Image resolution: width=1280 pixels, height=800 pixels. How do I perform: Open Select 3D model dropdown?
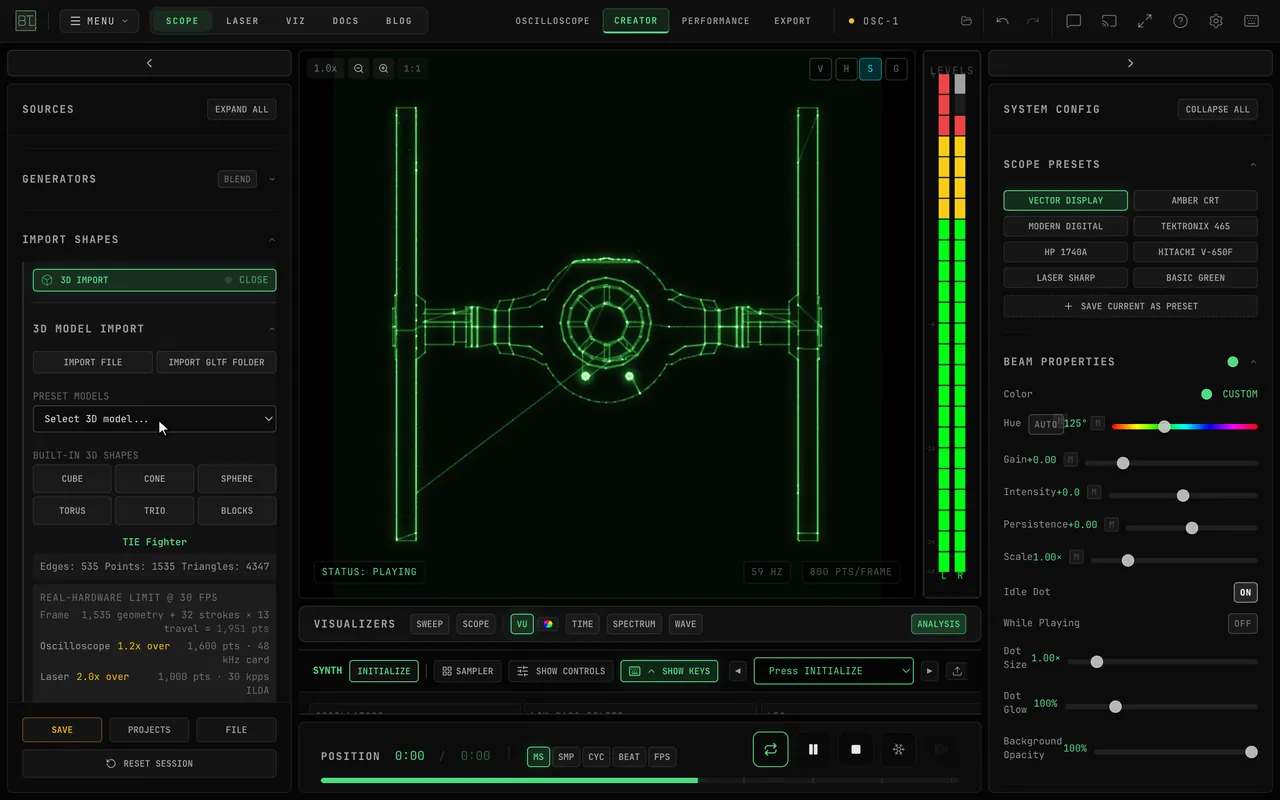pyautogui.click(x=154, y=419)
